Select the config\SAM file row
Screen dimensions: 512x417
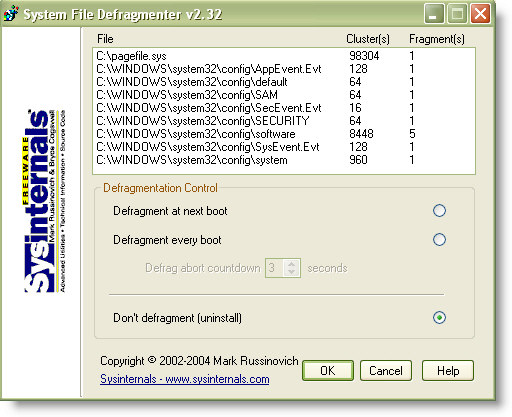(283, 95)
